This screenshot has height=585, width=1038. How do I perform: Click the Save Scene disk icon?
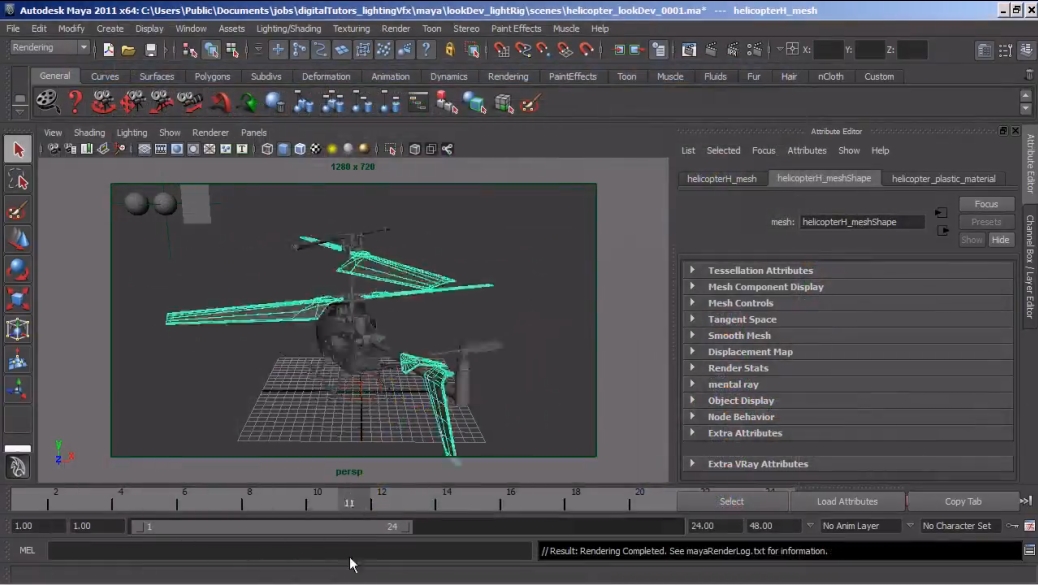click(x=151, y=50)
